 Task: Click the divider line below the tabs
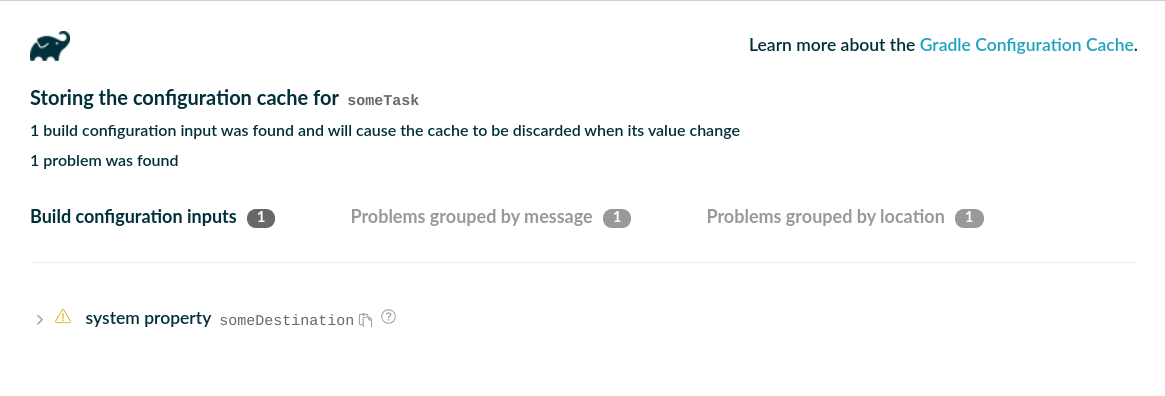tap(583, 262)
